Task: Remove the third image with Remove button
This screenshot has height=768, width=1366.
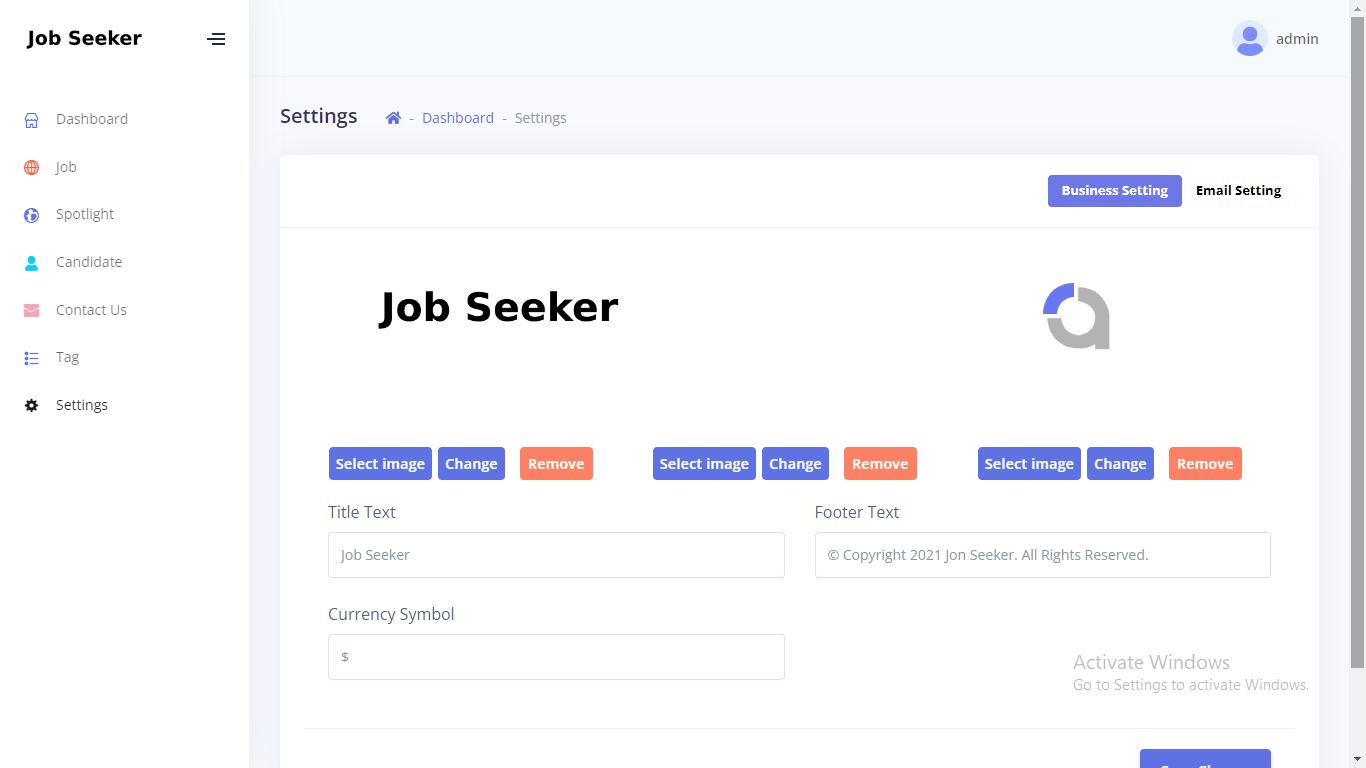Action: click(1205, 464)
